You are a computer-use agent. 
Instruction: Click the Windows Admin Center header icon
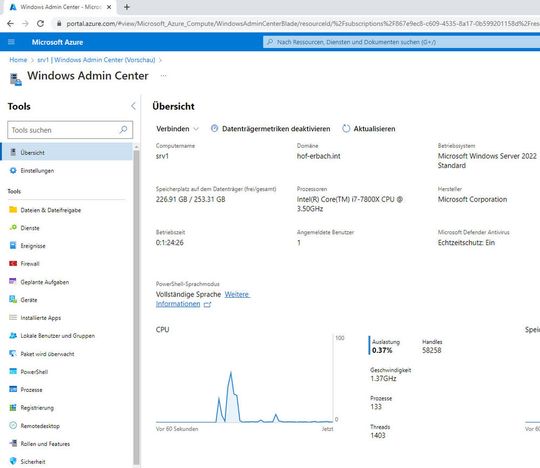[15, 79]
